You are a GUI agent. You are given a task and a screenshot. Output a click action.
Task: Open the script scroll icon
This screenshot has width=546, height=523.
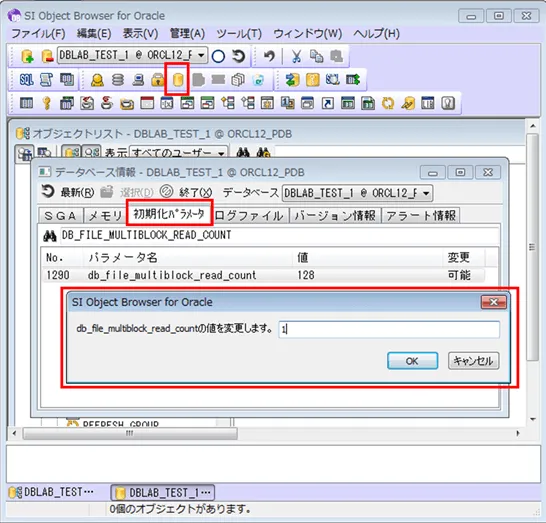[x=46, y=80]
